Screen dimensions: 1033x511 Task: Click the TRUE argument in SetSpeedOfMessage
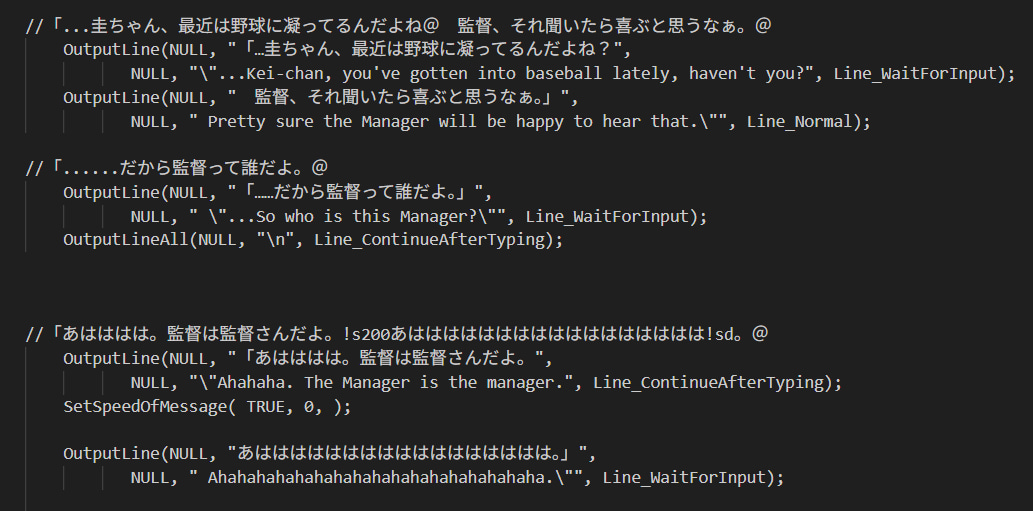266,406
